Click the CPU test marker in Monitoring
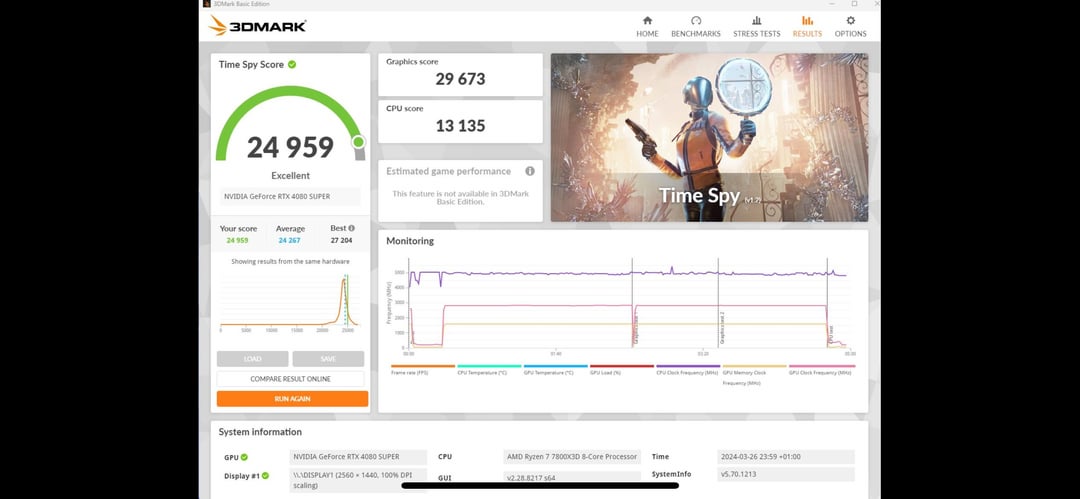 click(831, 336)
